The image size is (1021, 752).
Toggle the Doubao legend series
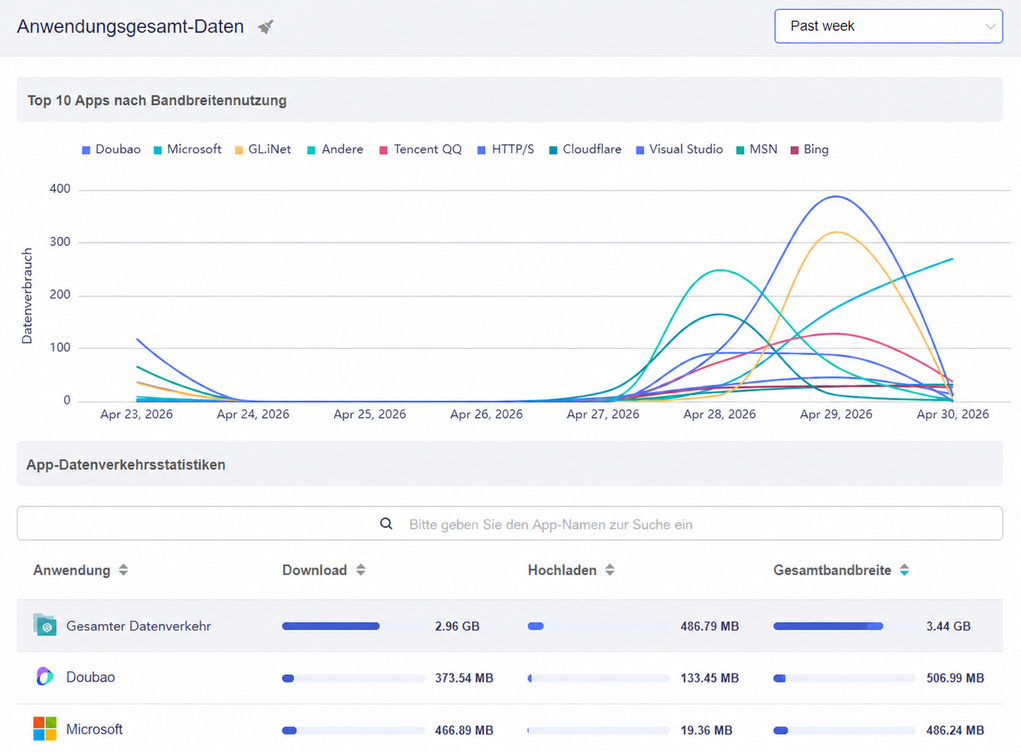coord(111,149)
